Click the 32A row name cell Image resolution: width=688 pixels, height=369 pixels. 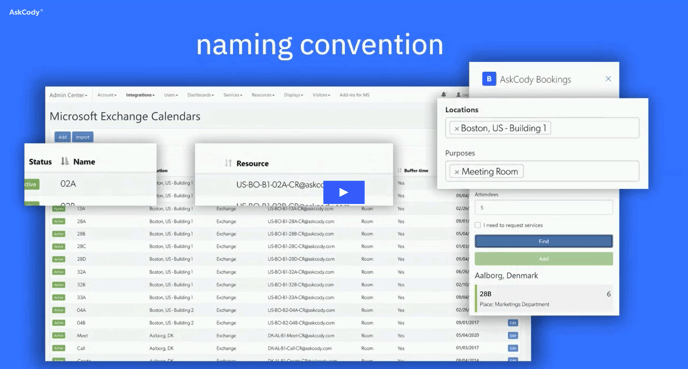click(82, 272)
